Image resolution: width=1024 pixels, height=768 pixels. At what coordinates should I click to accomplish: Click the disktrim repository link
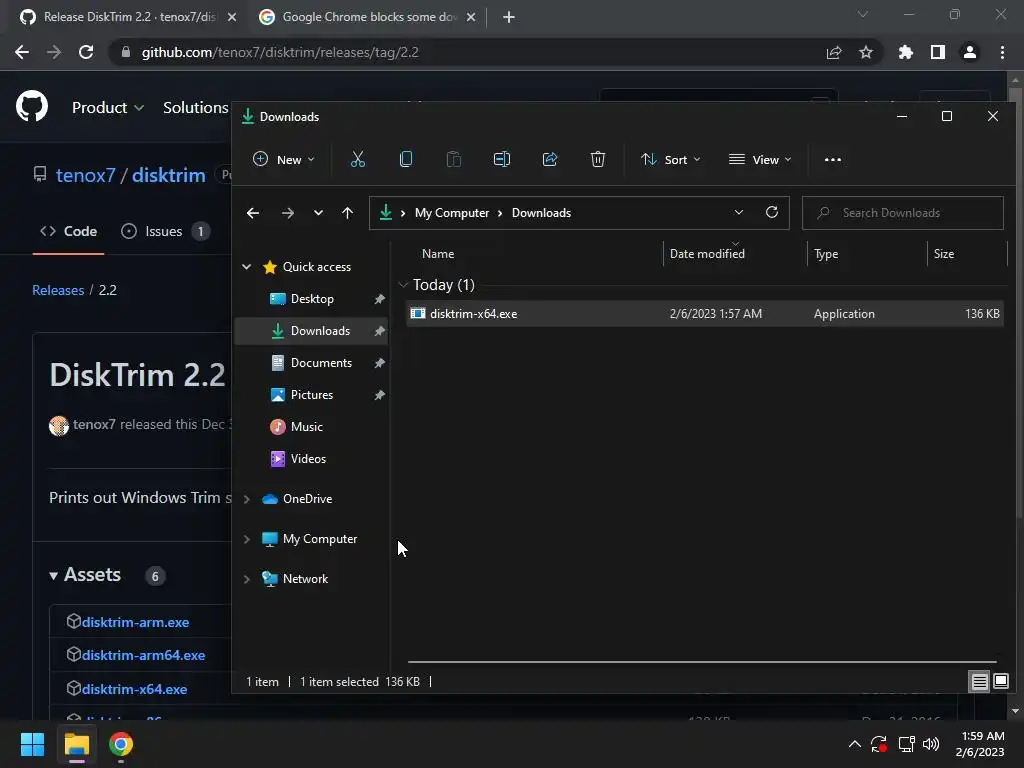click(168, 175)
